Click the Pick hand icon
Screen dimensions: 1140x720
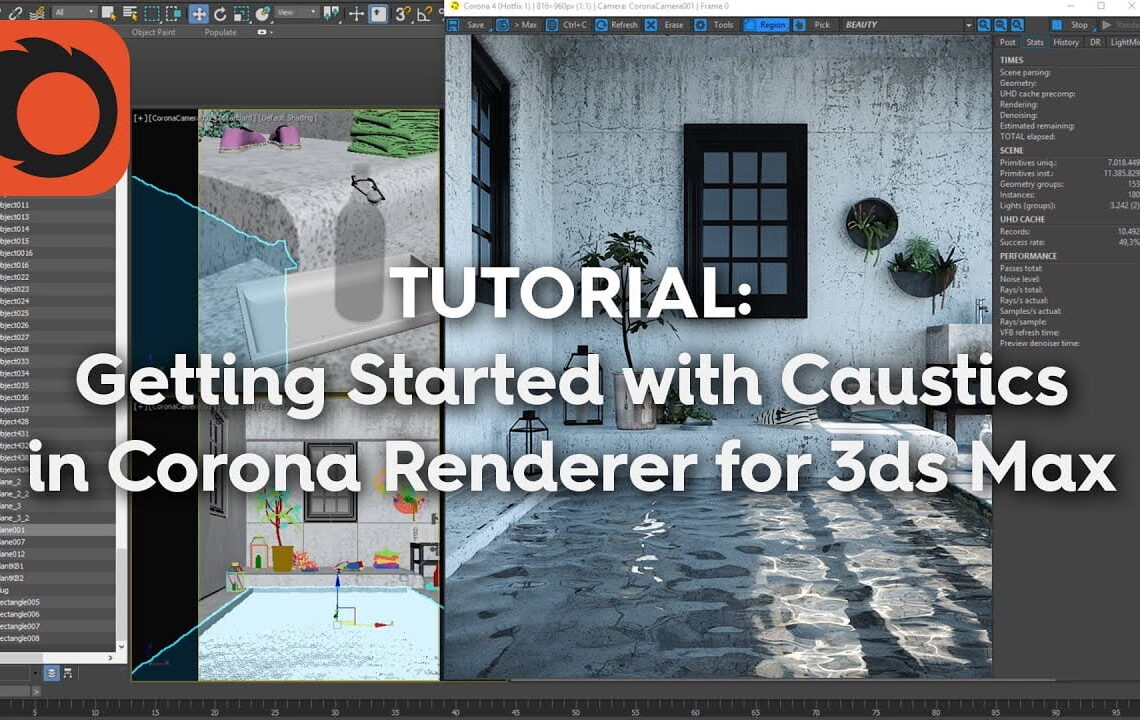799,25
